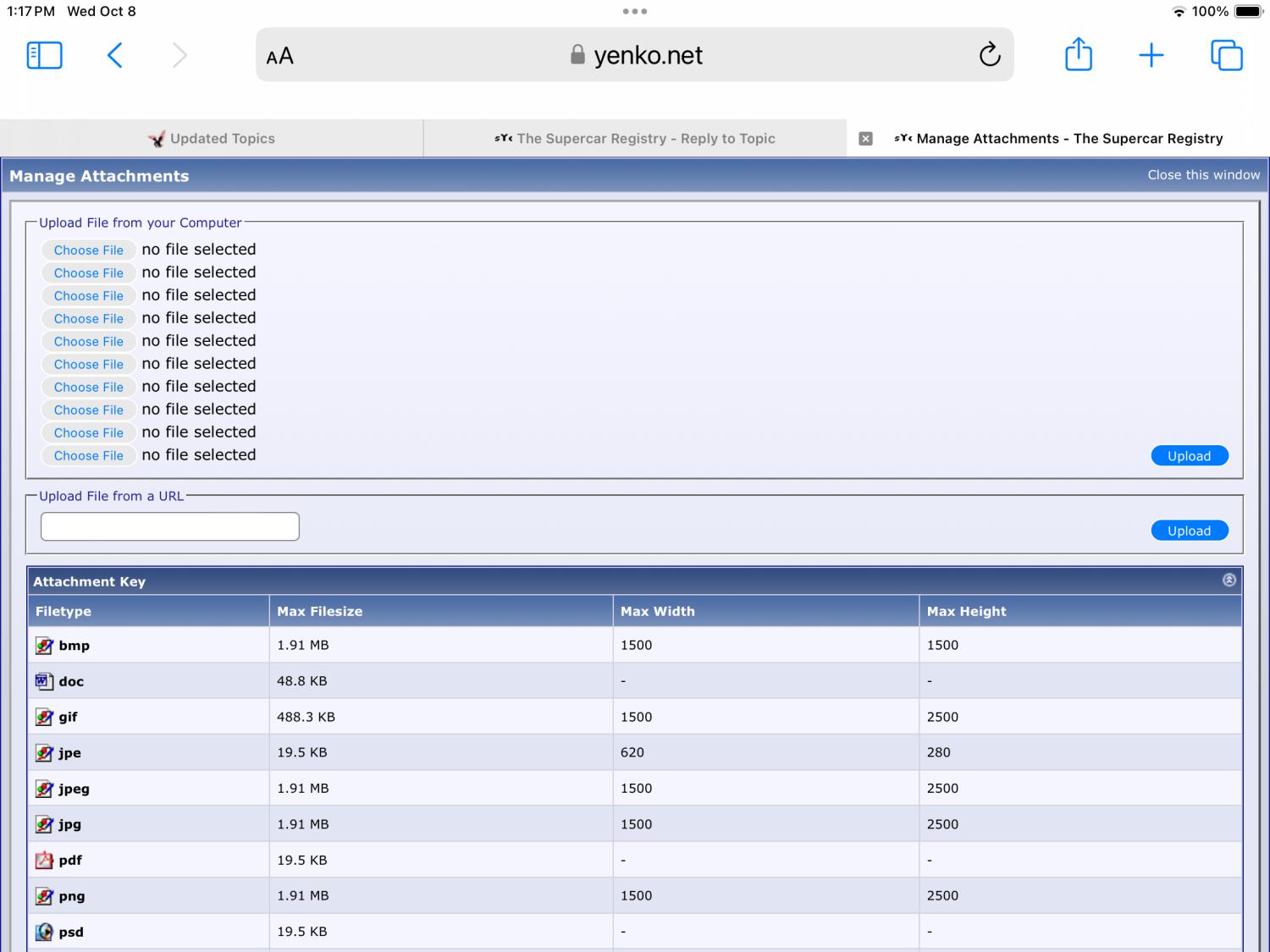1270x952 pixels.
Task: Click the pdf filetype icon
Action: (x=44, y=861)
